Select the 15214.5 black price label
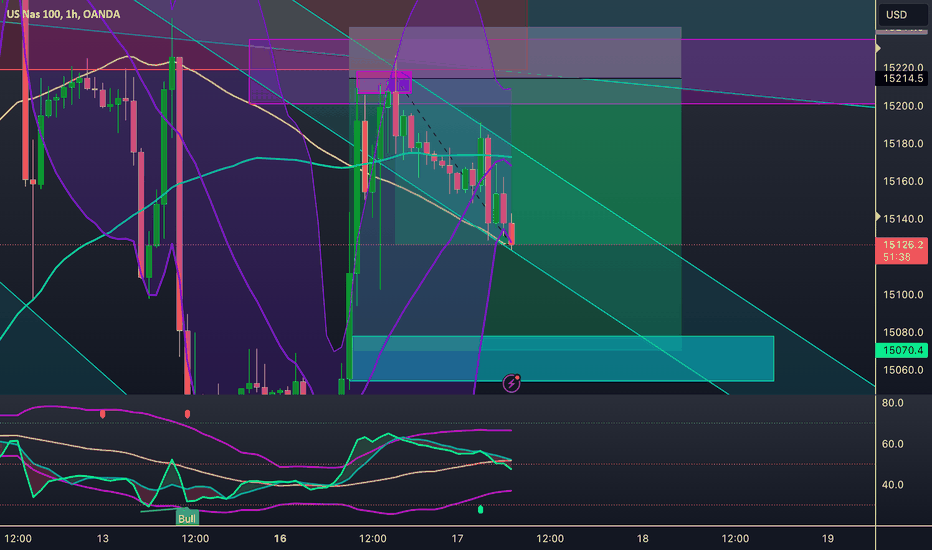The width and height of the screenshot is (932, 550). 902,78
